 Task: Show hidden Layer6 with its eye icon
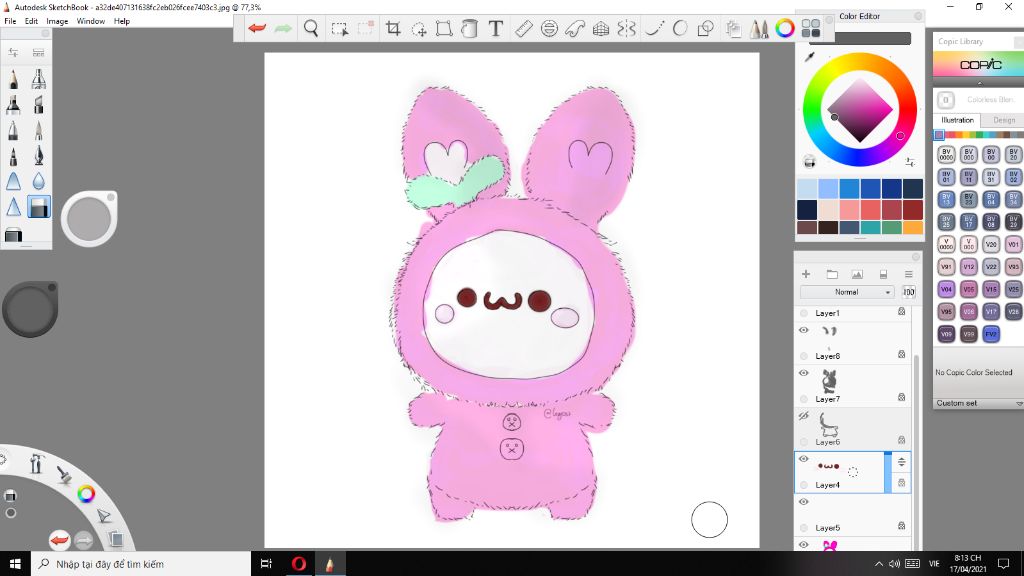pyautogui.click(x=804, y=416)
